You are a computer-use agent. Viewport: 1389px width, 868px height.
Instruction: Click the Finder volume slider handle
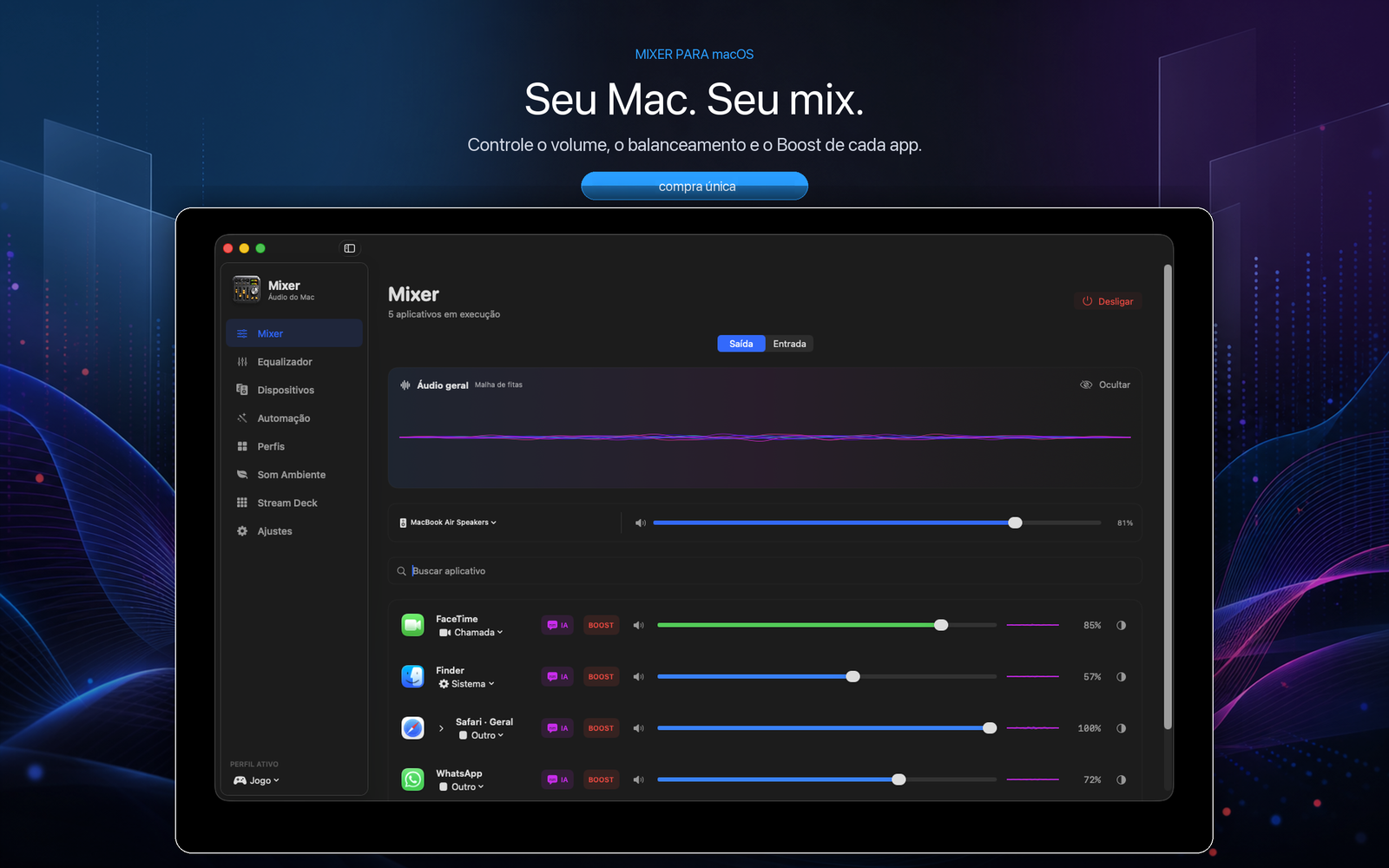pyautogui.click(x=853, y=677)
